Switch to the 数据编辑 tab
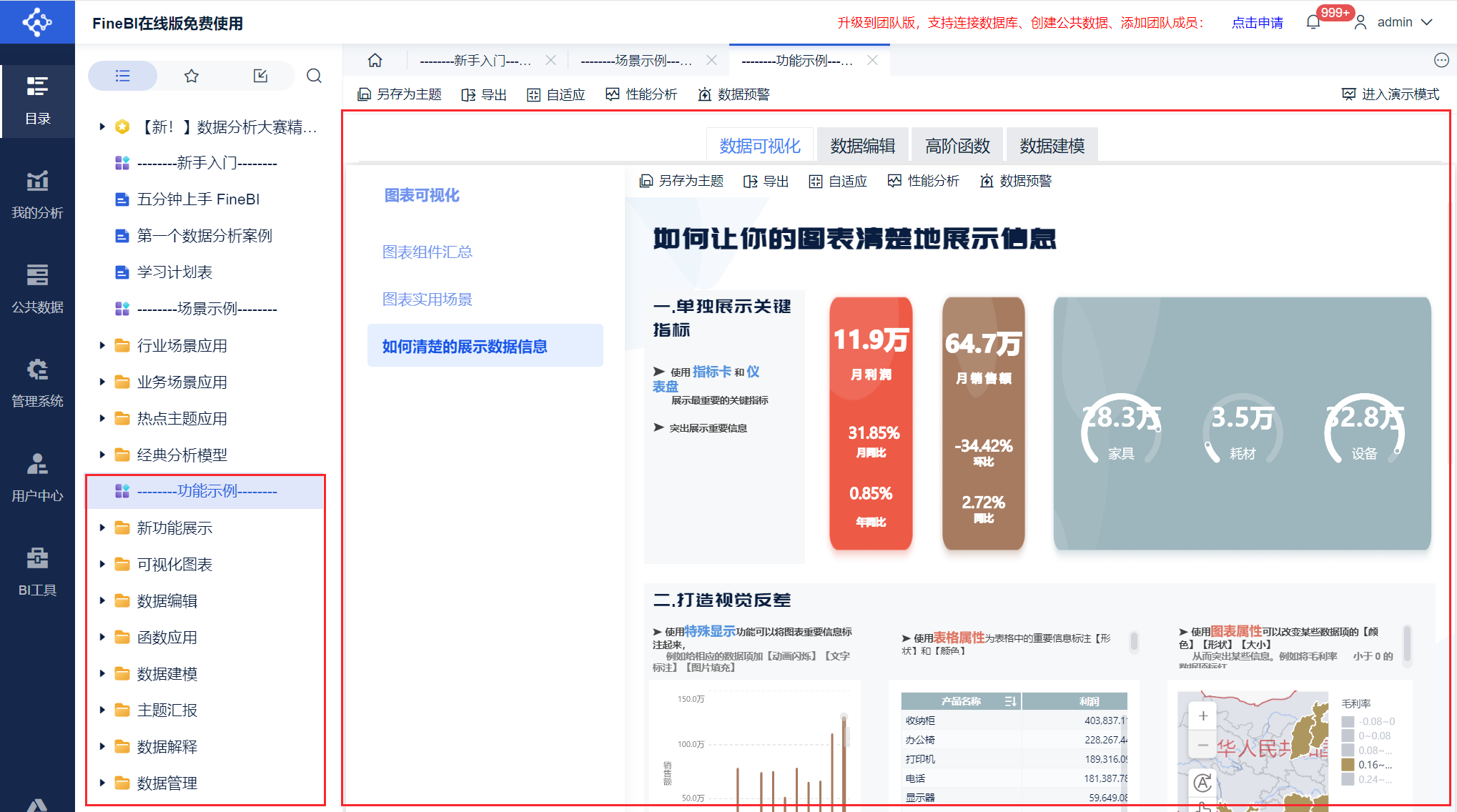Image resolution: width=1457 pixels, height=812 pixels. (862, 146)
